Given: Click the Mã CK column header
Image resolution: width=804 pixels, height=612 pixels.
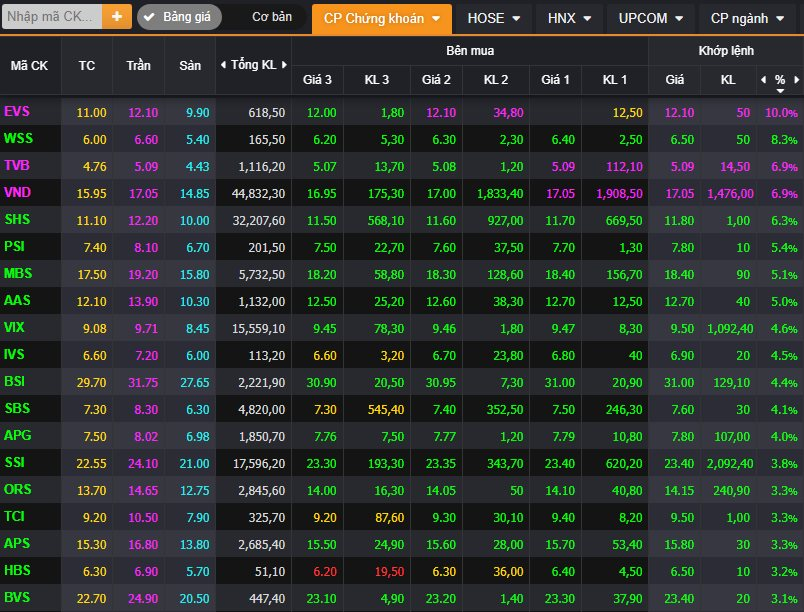Looking at the screenshot, I should 29,66.
